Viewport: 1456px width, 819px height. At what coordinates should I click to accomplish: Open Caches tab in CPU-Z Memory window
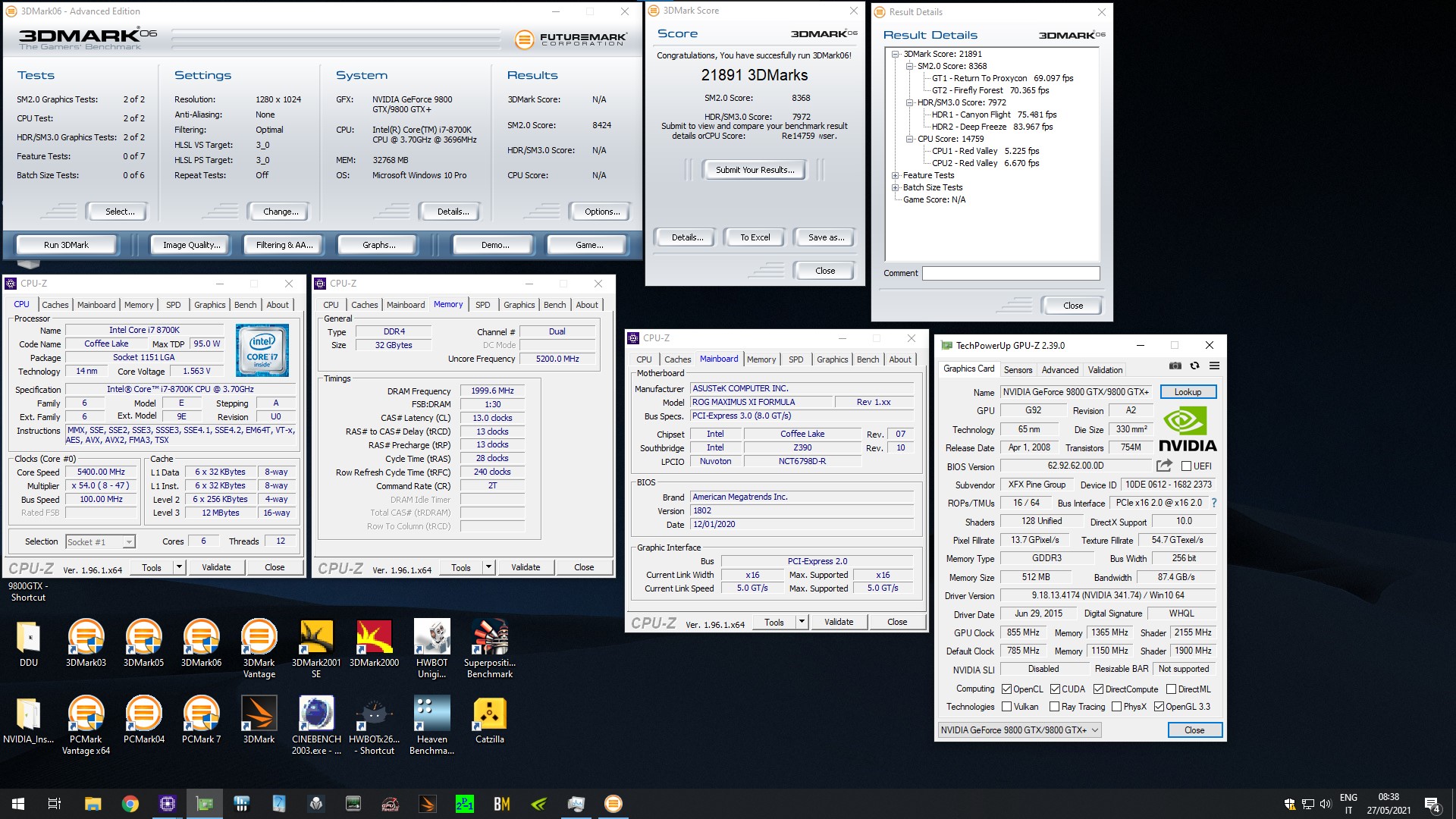point(364,305)
